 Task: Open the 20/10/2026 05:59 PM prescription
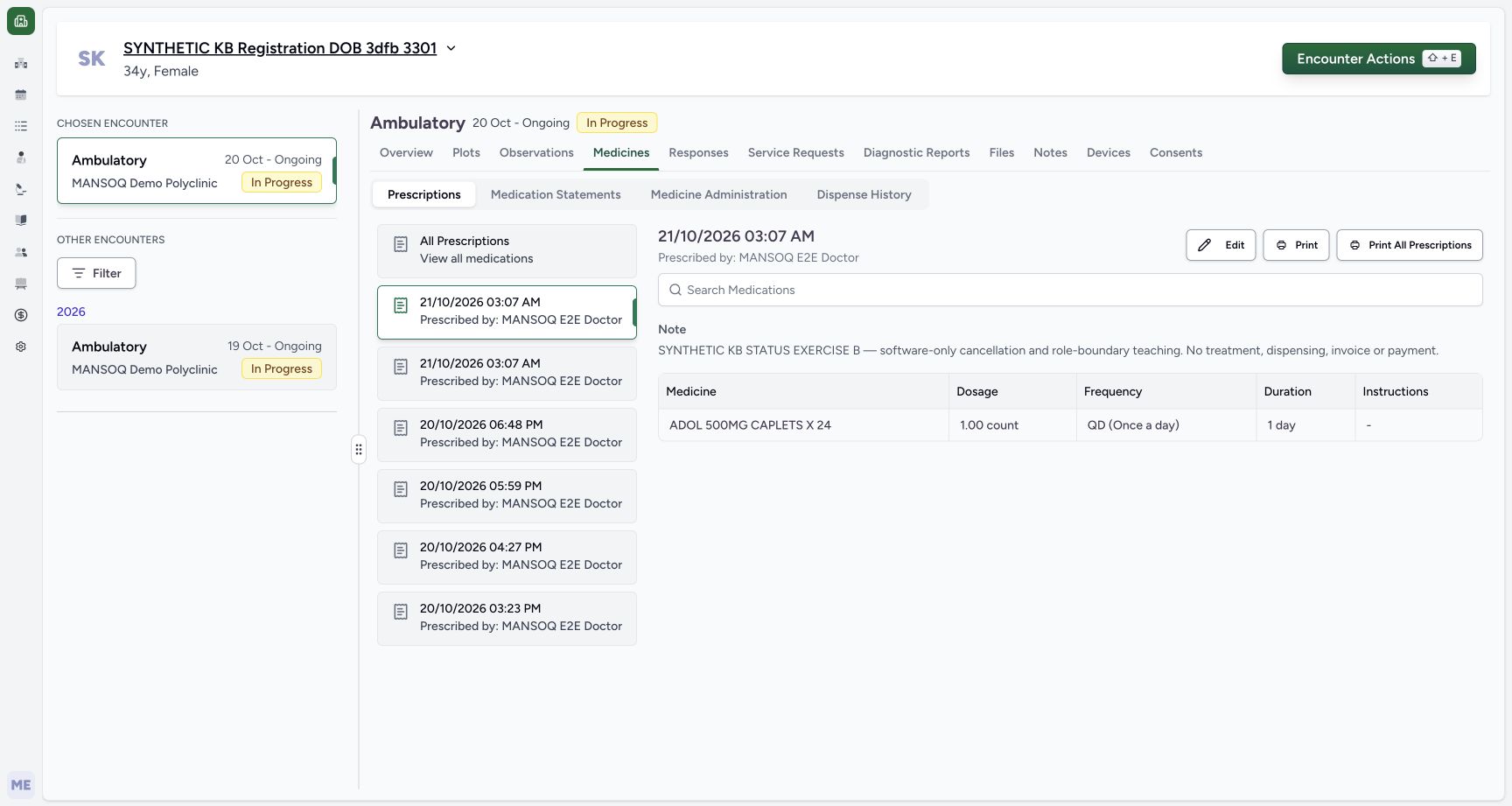pyautogui.click(x=507, y=496)
